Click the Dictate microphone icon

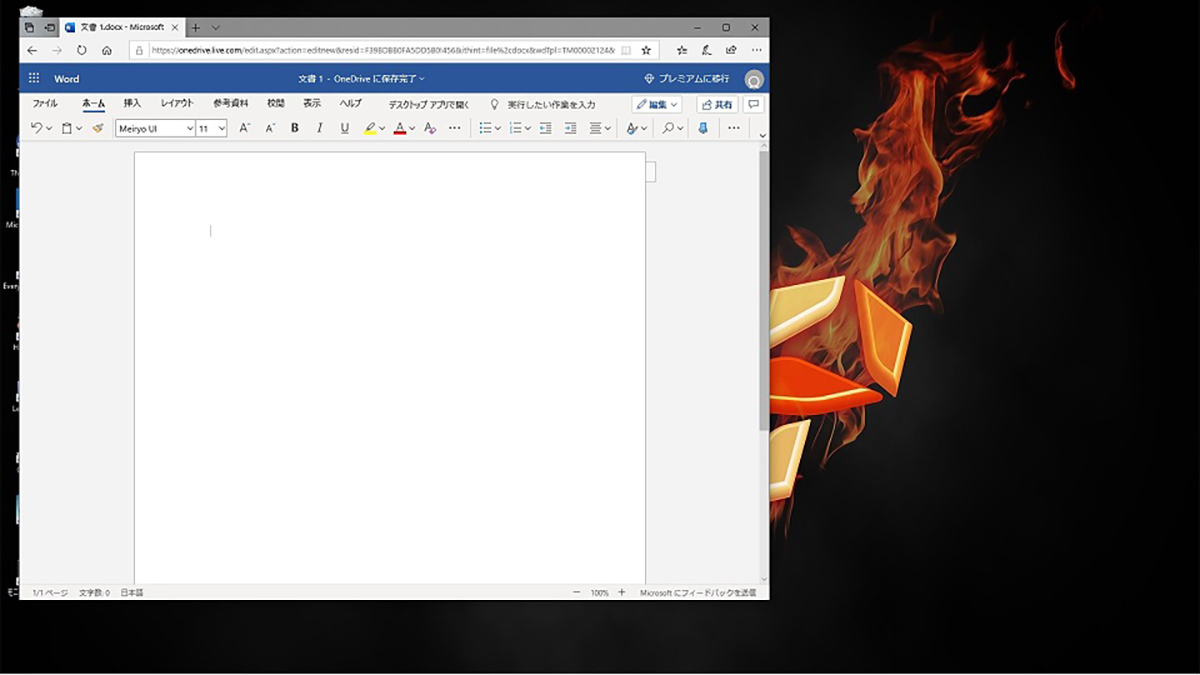[x=703, y=128]
